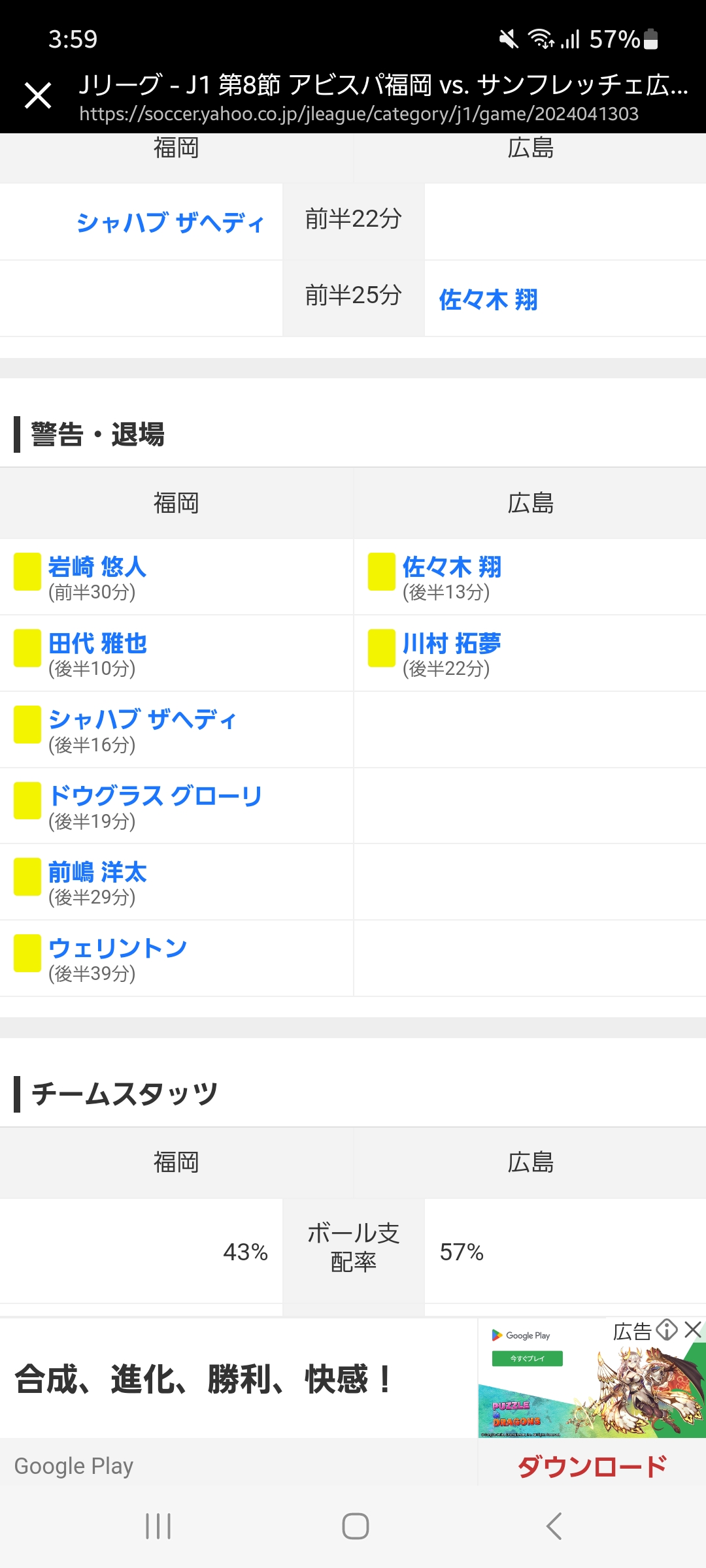Tap the Android home button

355,1526
